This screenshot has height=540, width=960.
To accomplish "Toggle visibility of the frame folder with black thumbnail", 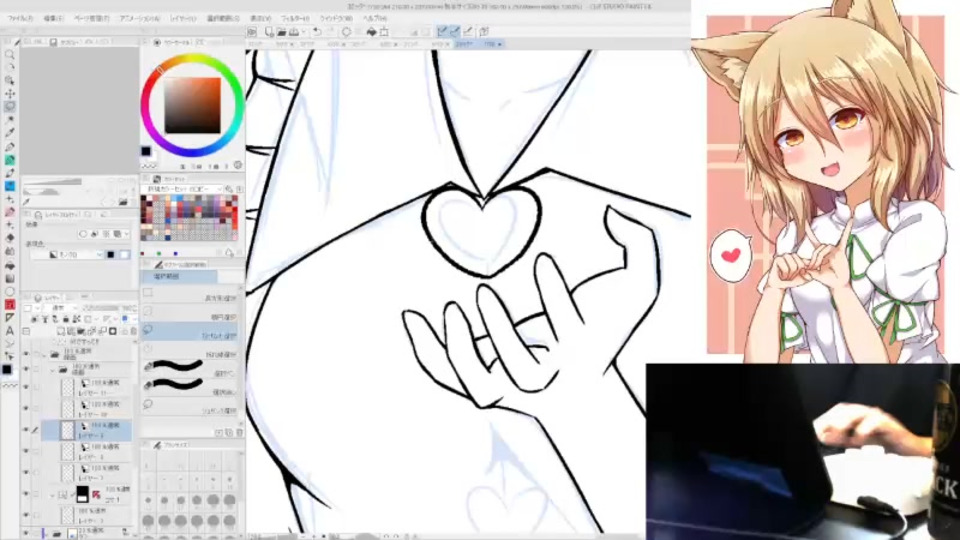I will pos(26,493).
